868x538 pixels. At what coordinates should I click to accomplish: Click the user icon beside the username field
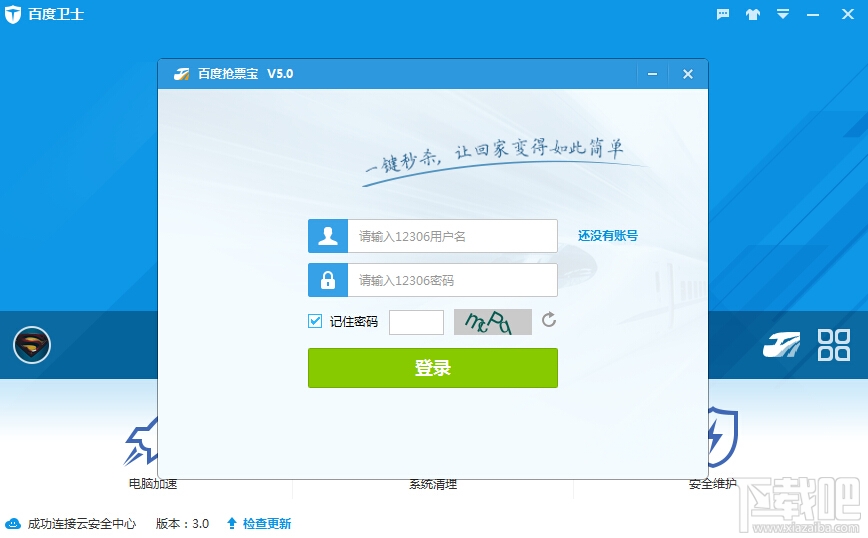coord(328,236)
